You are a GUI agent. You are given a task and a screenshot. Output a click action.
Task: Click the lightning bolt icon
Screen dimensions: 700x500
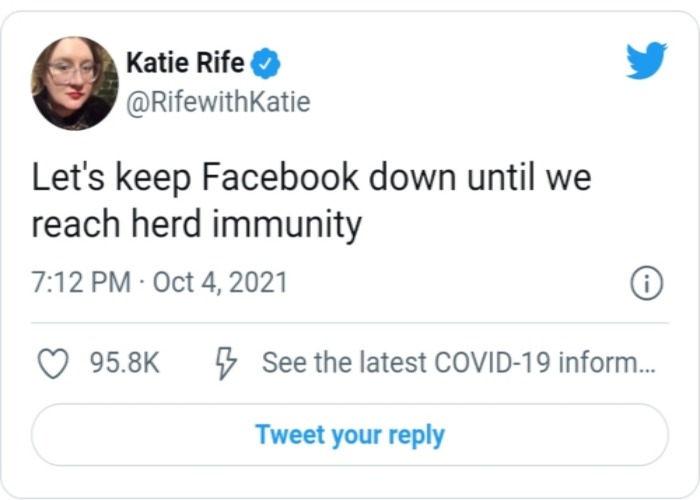pos(227,362)
